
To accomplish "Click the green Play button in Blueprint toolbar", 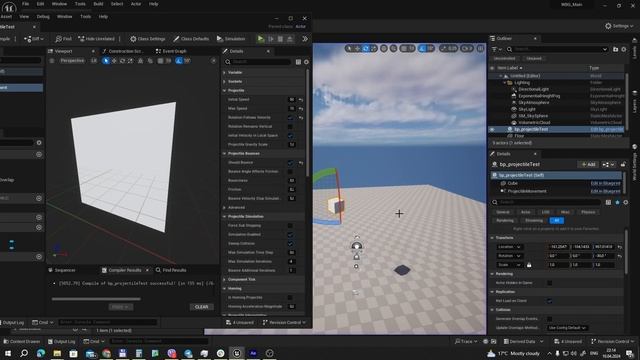I will coord(260,39).
